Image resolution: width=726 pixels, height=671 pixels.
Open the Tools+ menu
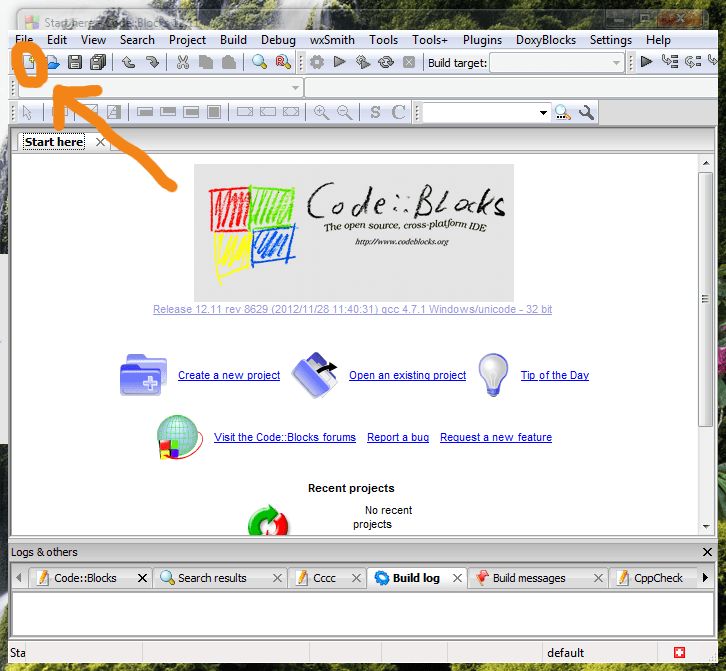point(430,40)
